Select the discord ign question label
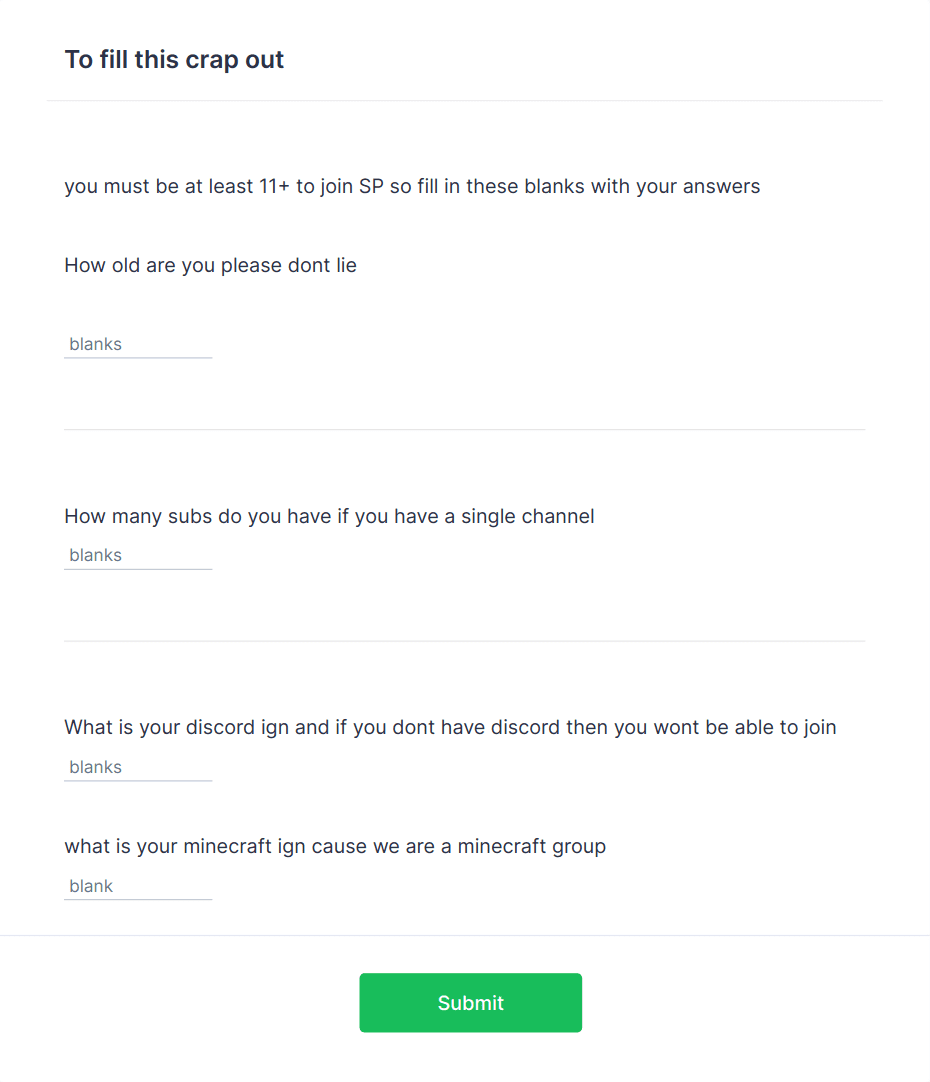 pos(450,728)
